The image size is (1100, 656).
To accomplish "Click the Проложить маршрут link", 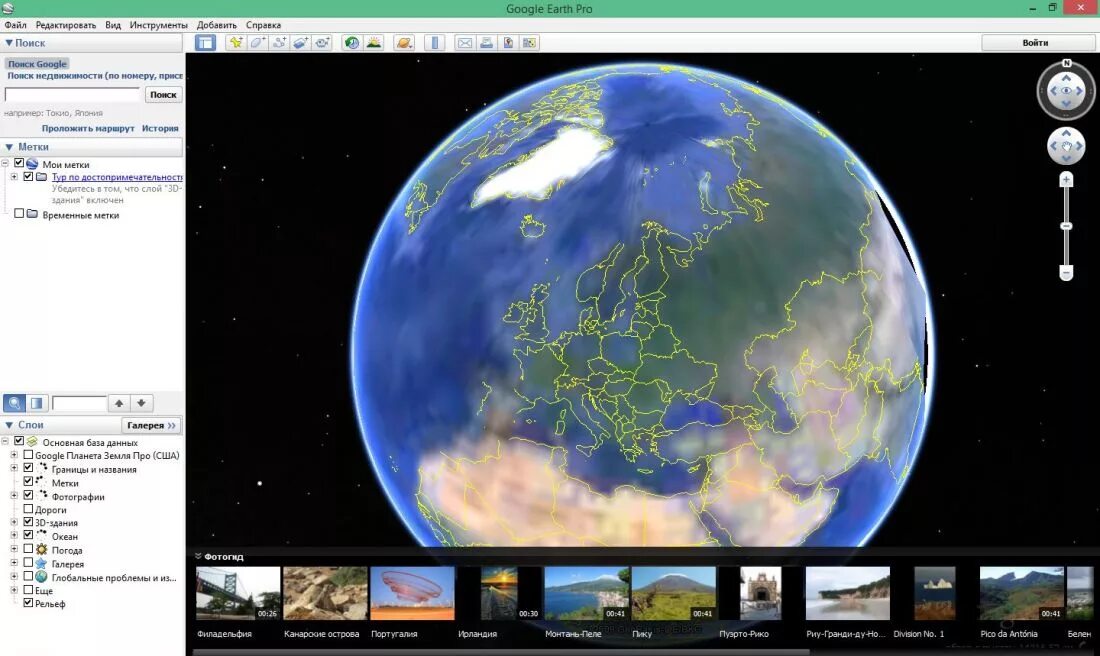I will click(88, 128).
